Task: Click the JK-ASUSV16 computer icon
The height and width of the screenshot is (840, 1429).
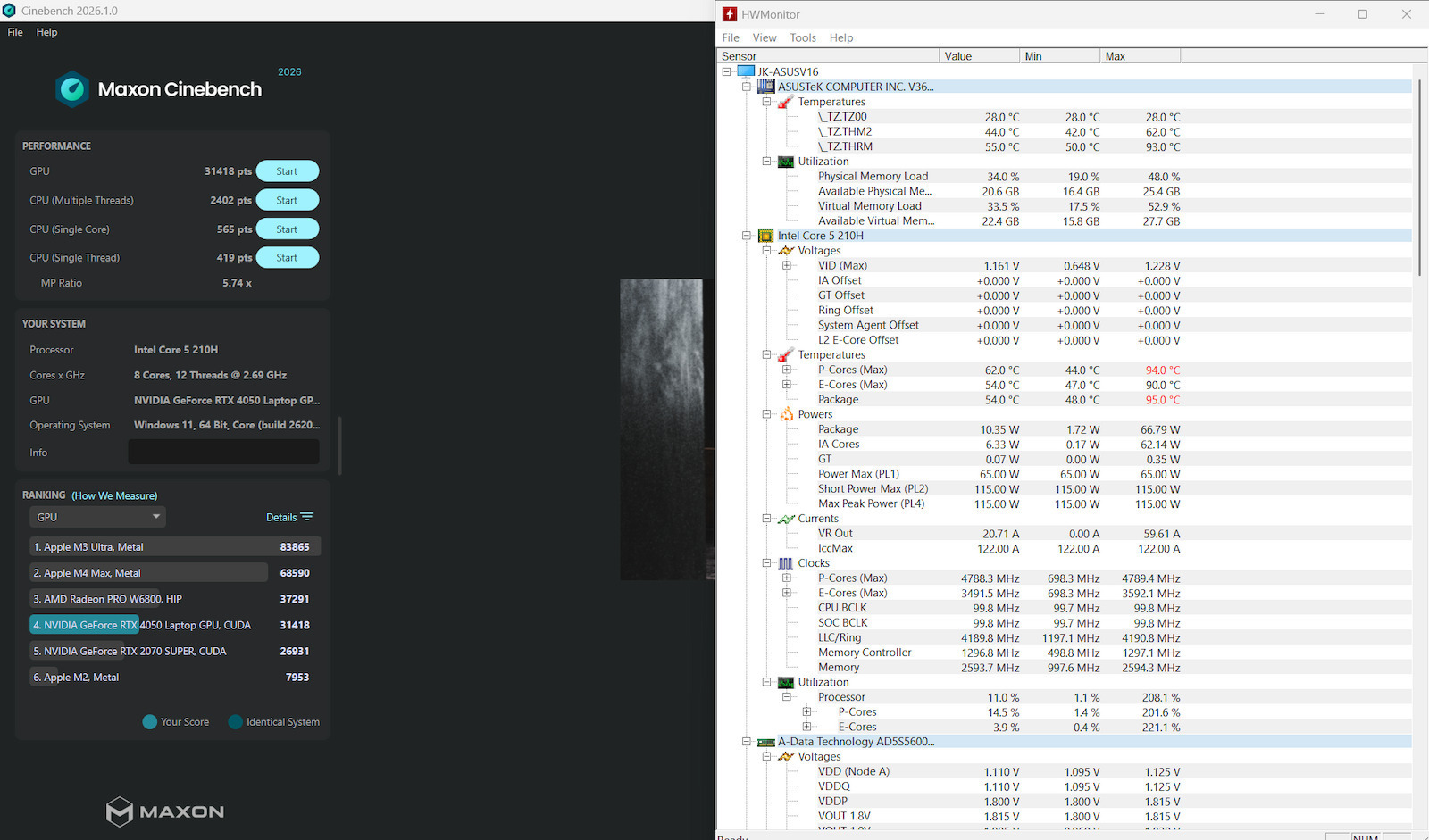Action: [746, 71]
